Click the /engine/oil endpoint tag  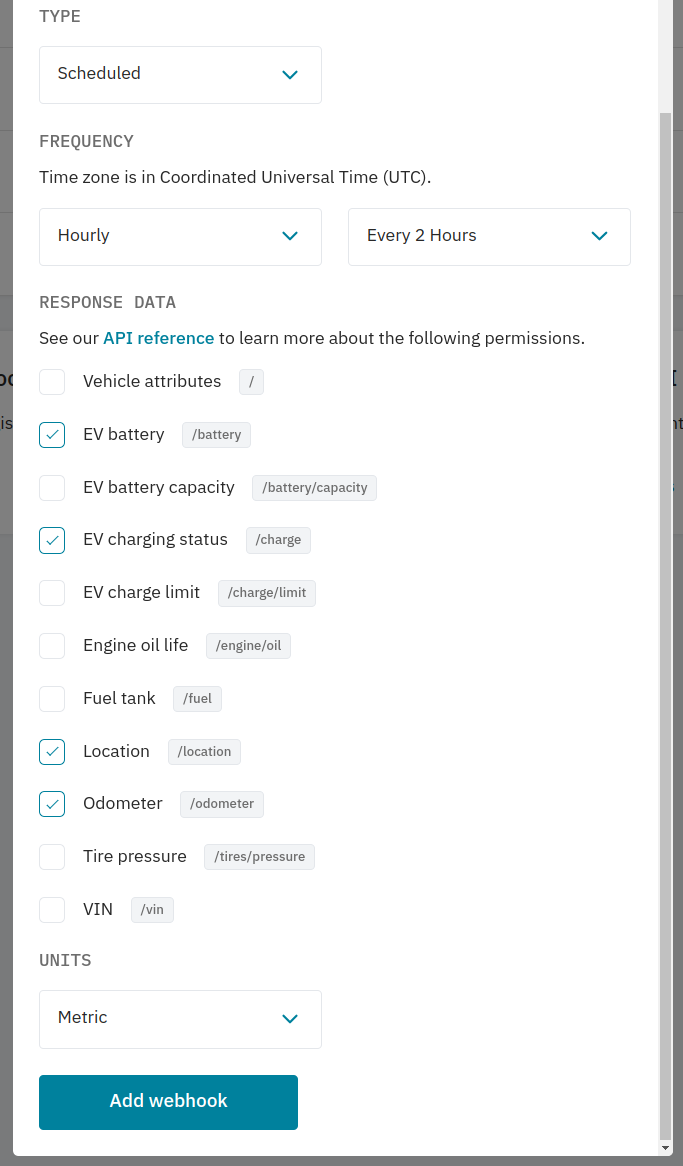point(248,646)
